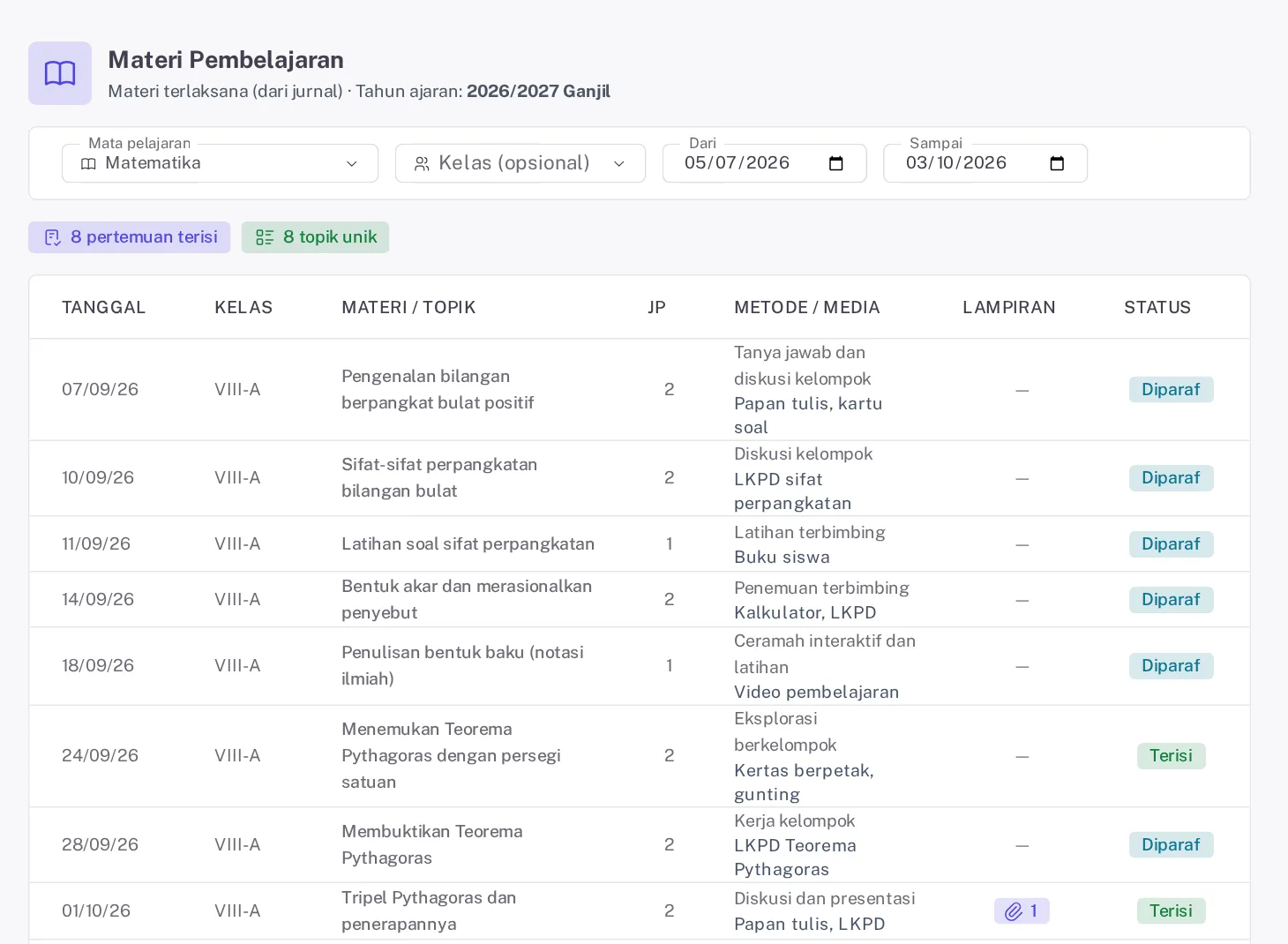
Task: Click the book icon beside Materi Pembelajaran
Action: click(x=60, y=73)
